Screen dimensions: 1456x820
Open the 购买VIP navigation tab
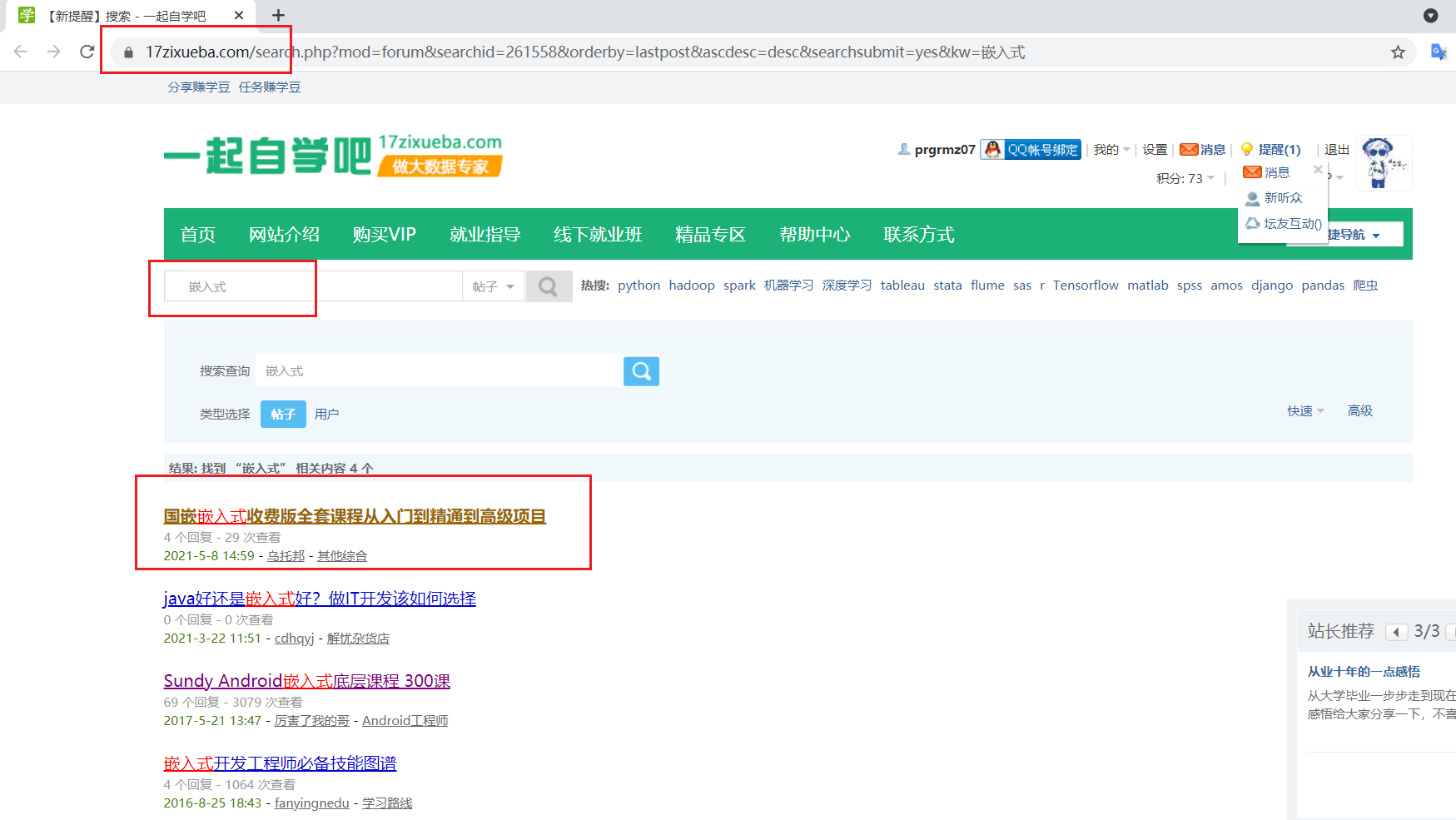point(384,235)
